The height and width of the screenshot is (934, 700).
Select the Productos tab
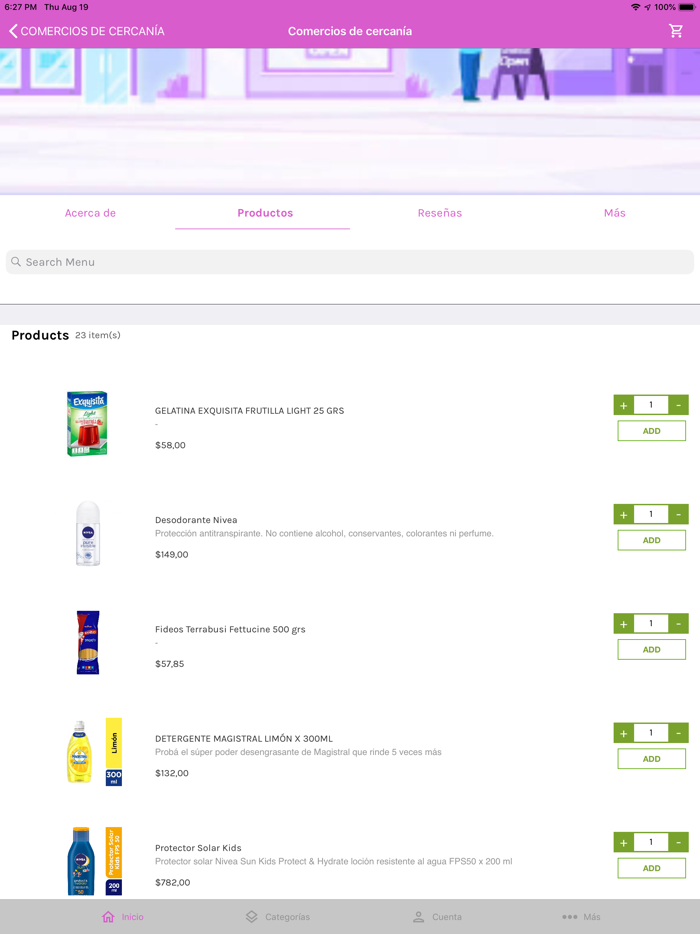pyautogui.click(x=265, y=213)
